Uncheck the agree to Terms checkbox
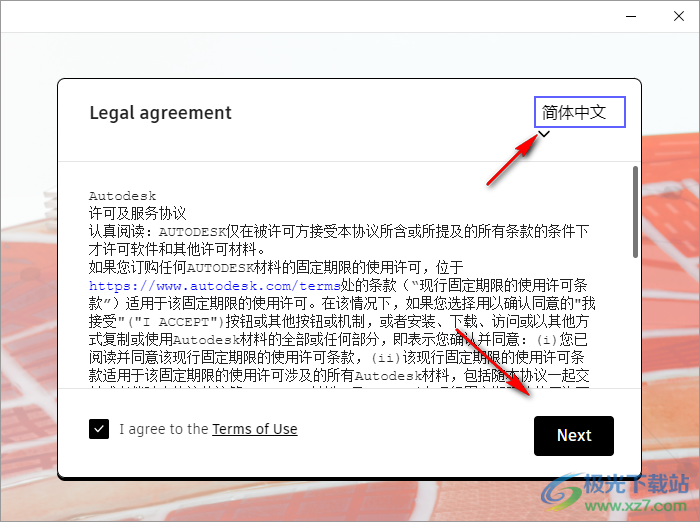Image resolution: width=700 pixels, height=522 pixels. (99, 429)
